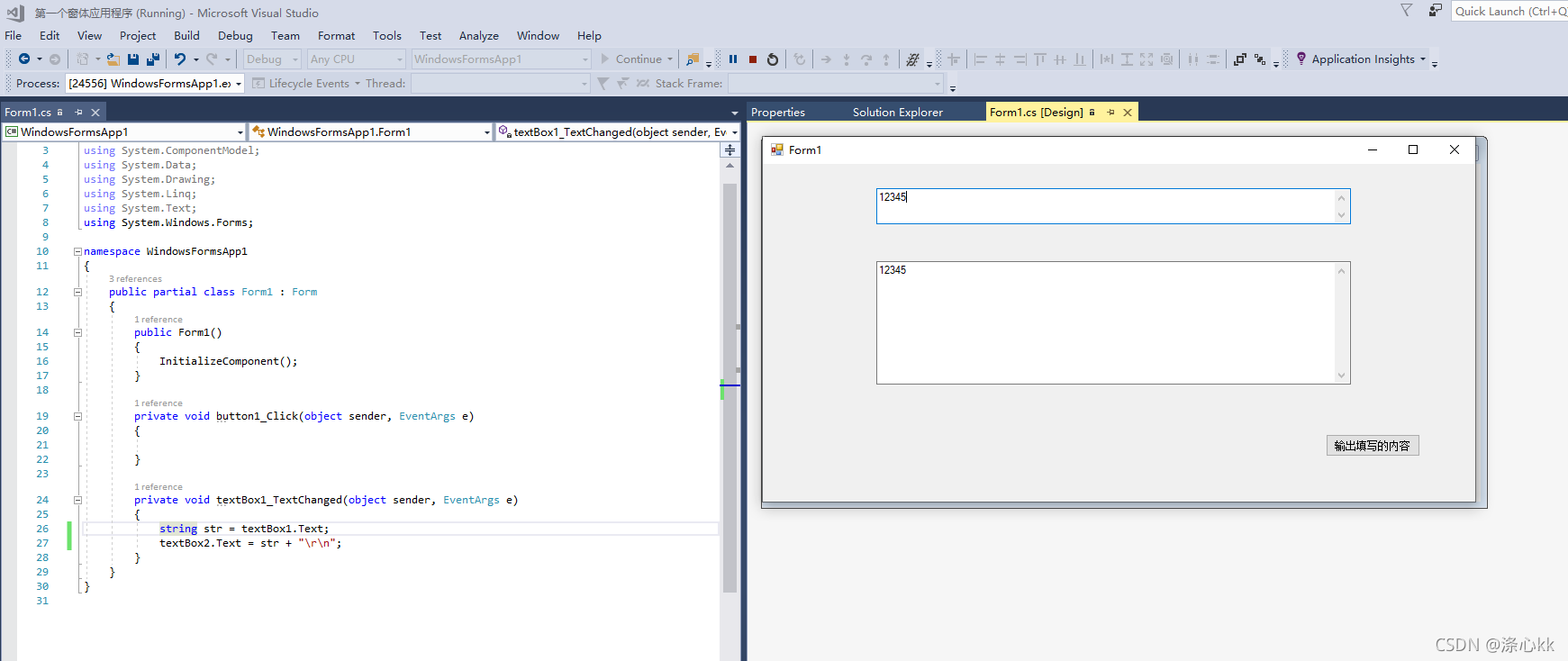This screenshot has width=1568, height=661.
Task: Open the Analyze menu
Action: pyautogui.click(x=479, y=36)
